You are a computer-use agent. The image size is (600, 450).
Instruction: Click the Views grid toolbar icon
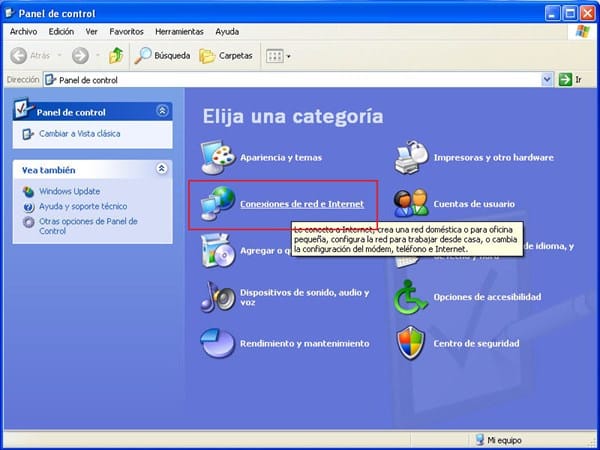pyautogui.click(x=274, y=56)
